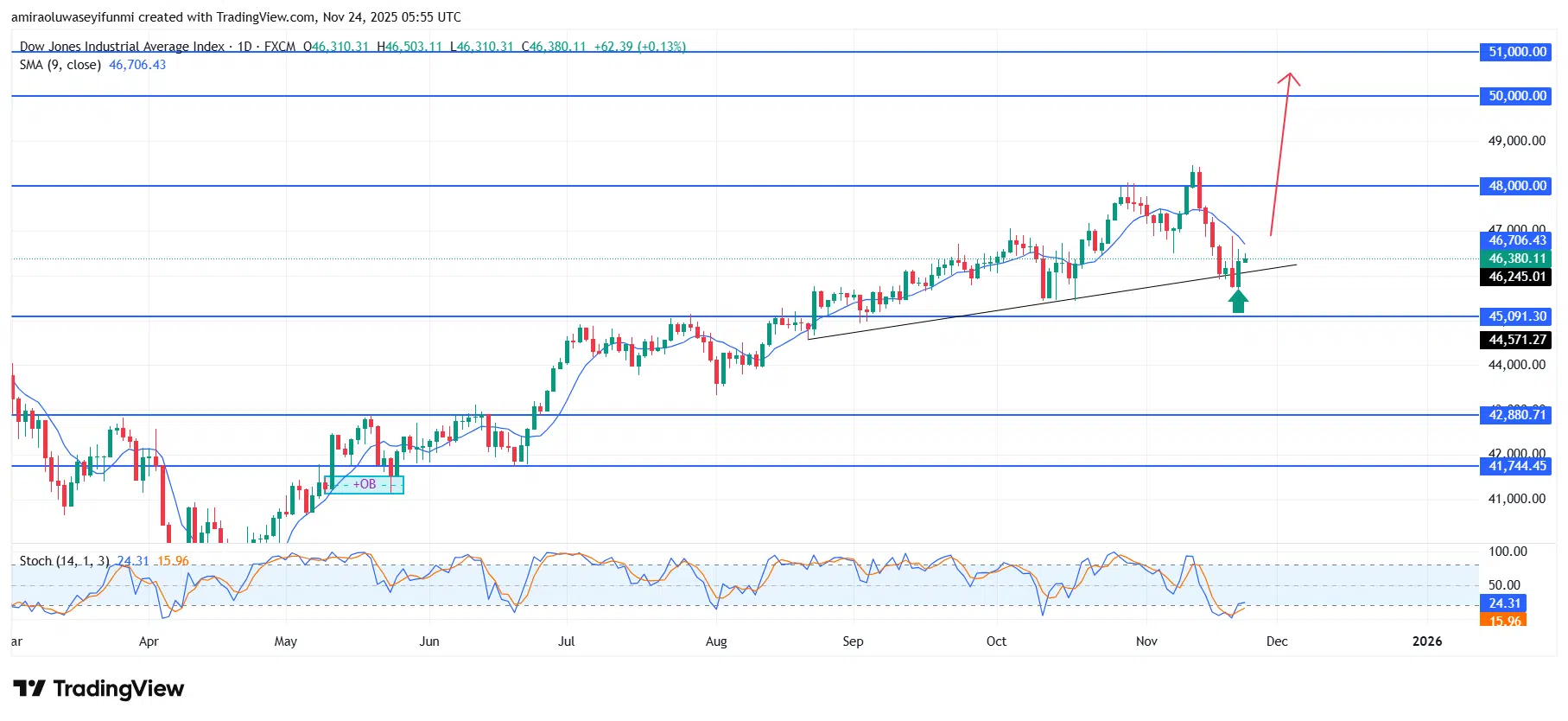Click the 1D interval in chart legend
This screenshot has height=721, width=1568.
tap(244, 47)
